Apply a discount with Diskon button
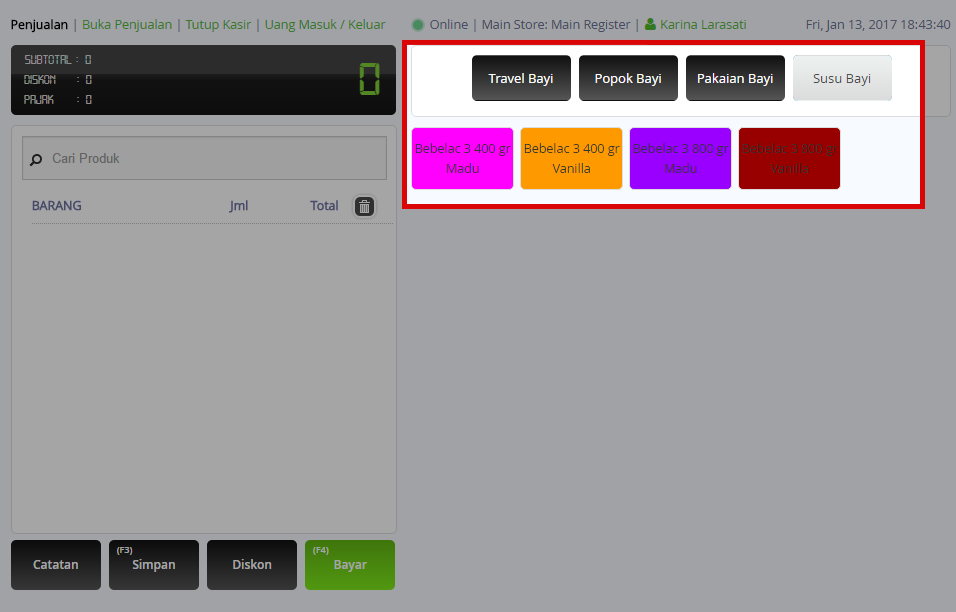The height and width of the screenshot is (612, 956). 252,564
